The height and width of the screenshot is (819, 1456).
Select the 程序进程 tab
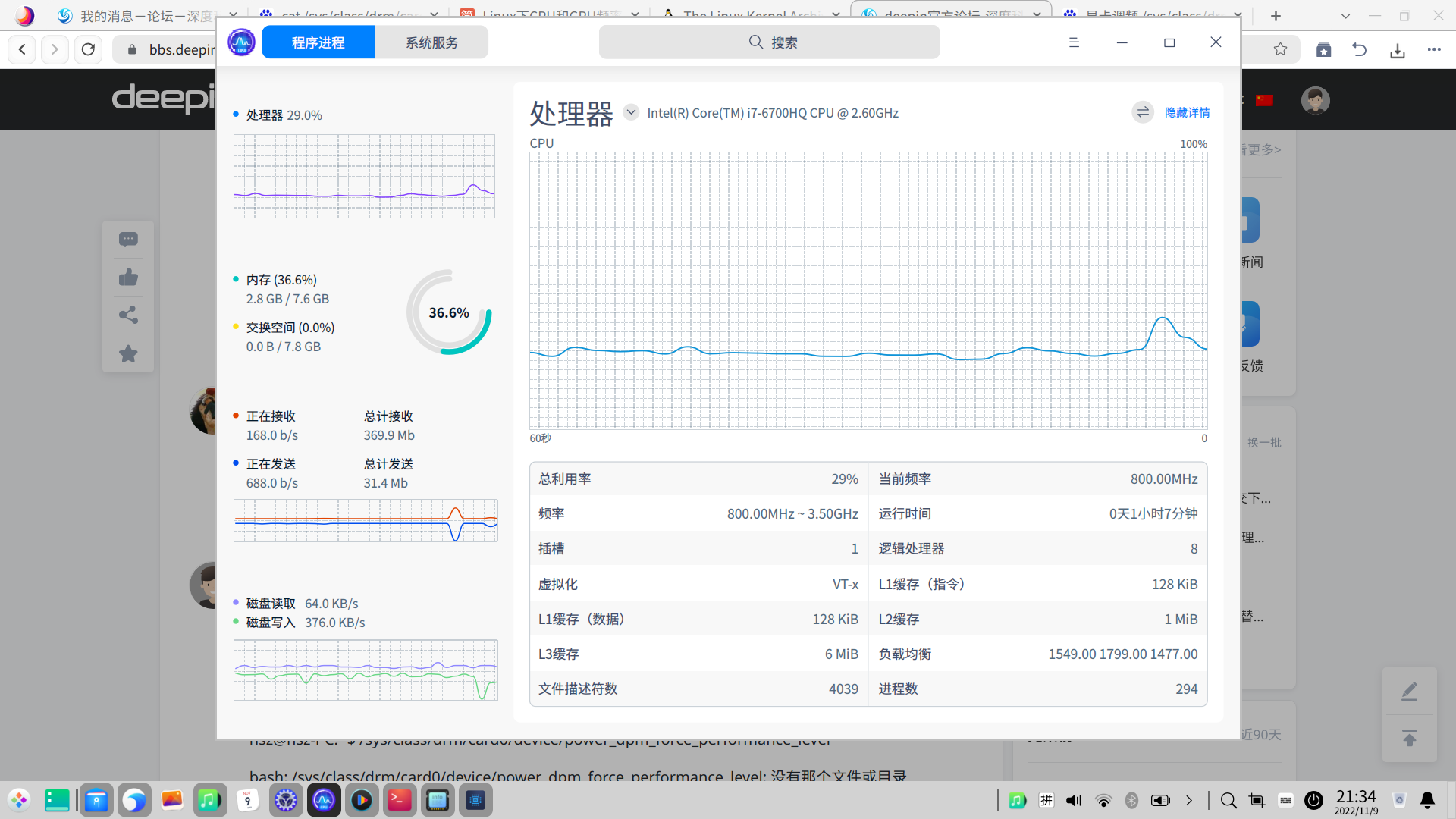click(318, 42)
